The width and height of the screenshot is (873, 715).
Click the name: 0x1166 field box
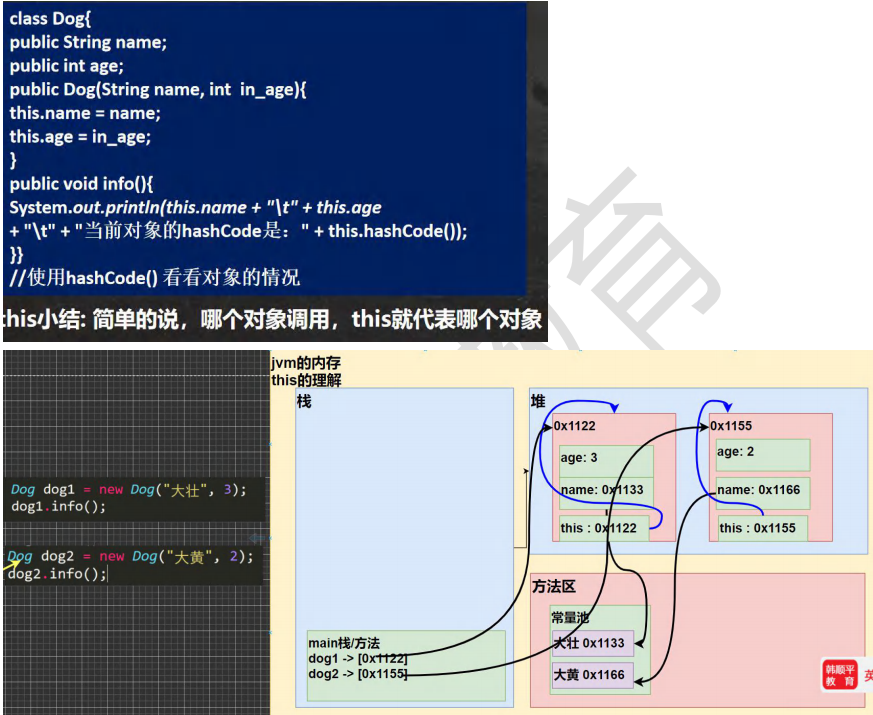pyautogui.click(x=762, y=490)
